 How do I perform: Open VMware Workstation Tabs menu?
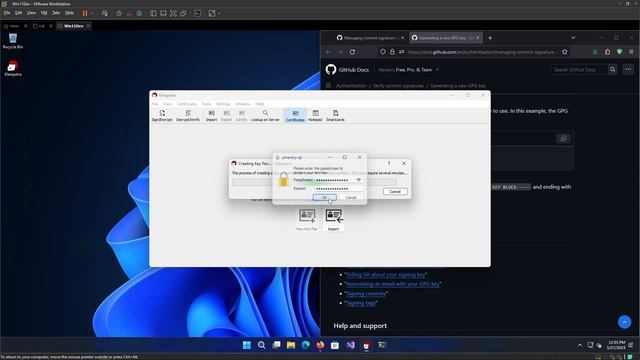point(56,13)
